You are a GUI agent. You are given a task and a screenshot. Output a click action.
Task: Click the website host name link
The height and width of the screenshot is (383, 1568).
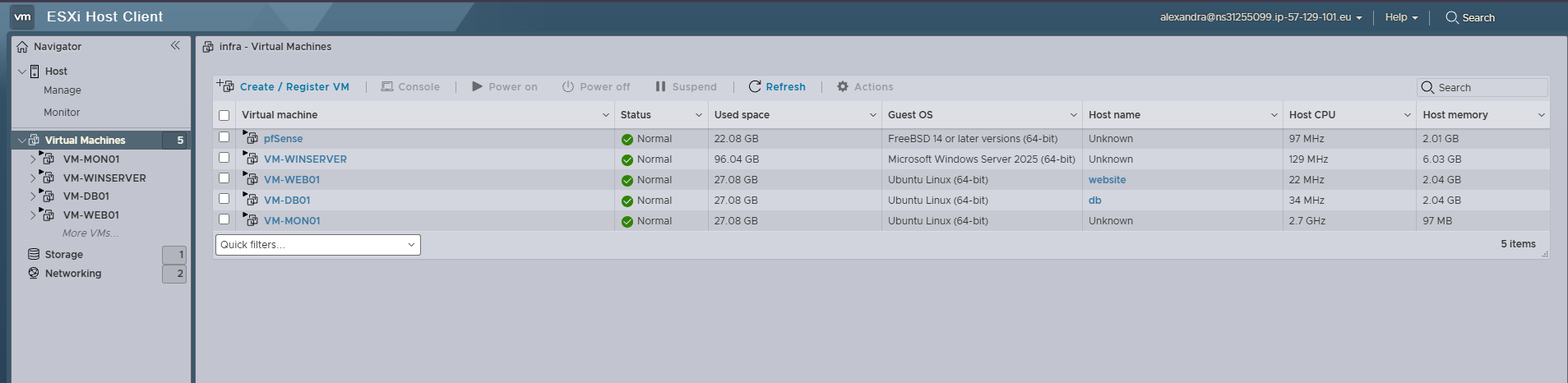(1107, 180)
